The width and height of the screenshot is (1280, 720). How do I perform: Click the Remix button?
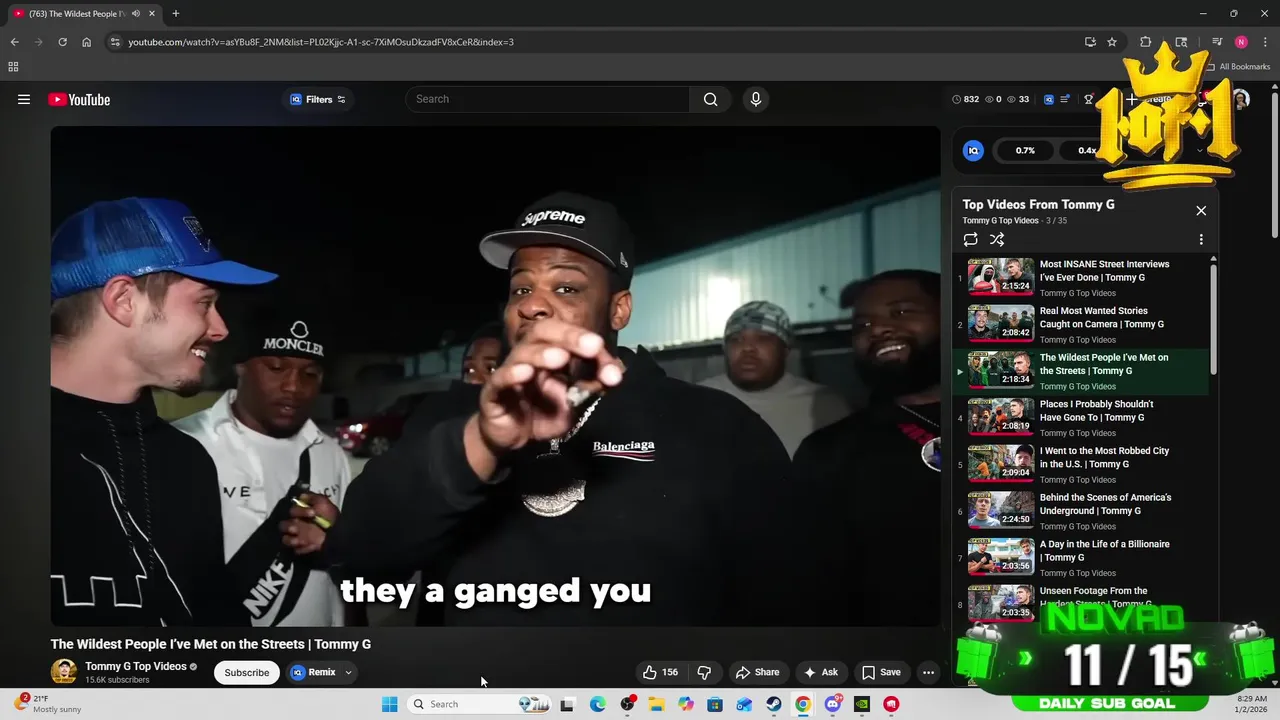point(314,672)
